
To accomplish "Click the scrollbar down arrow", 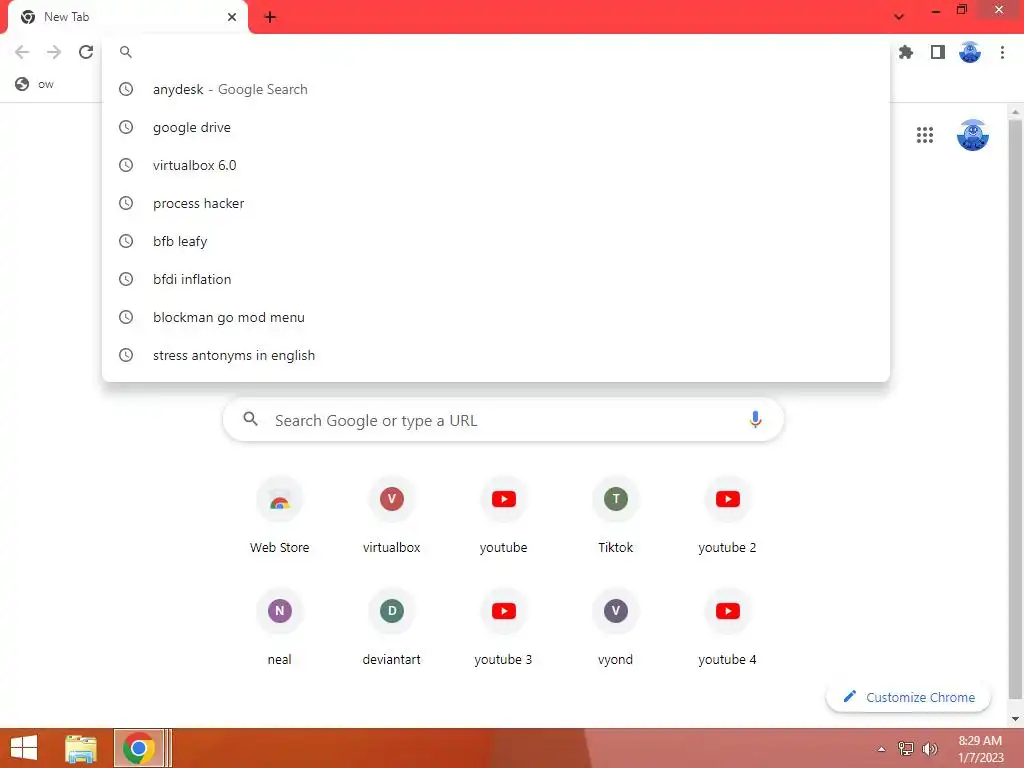I will 1015,719.
